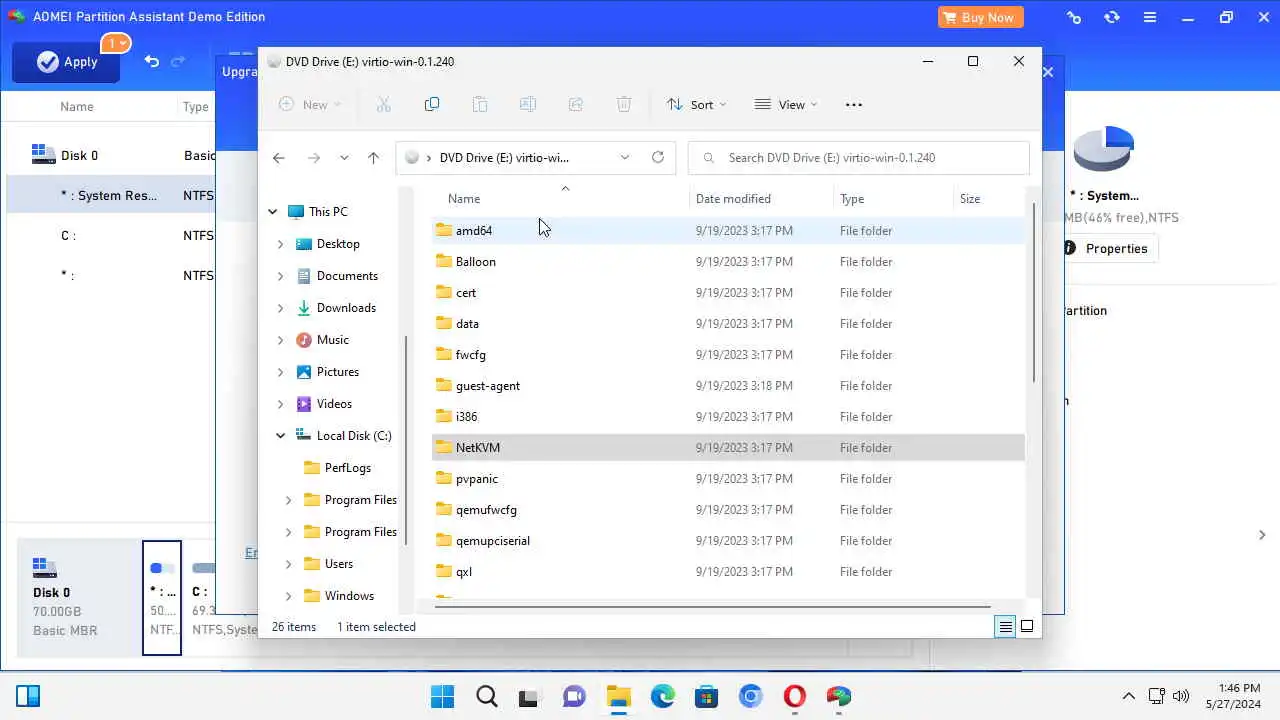Viewport: 1280px width, 720px height.
Task: Expand the Music tree node
Action: pyautogui.click(x=280, y=340)
